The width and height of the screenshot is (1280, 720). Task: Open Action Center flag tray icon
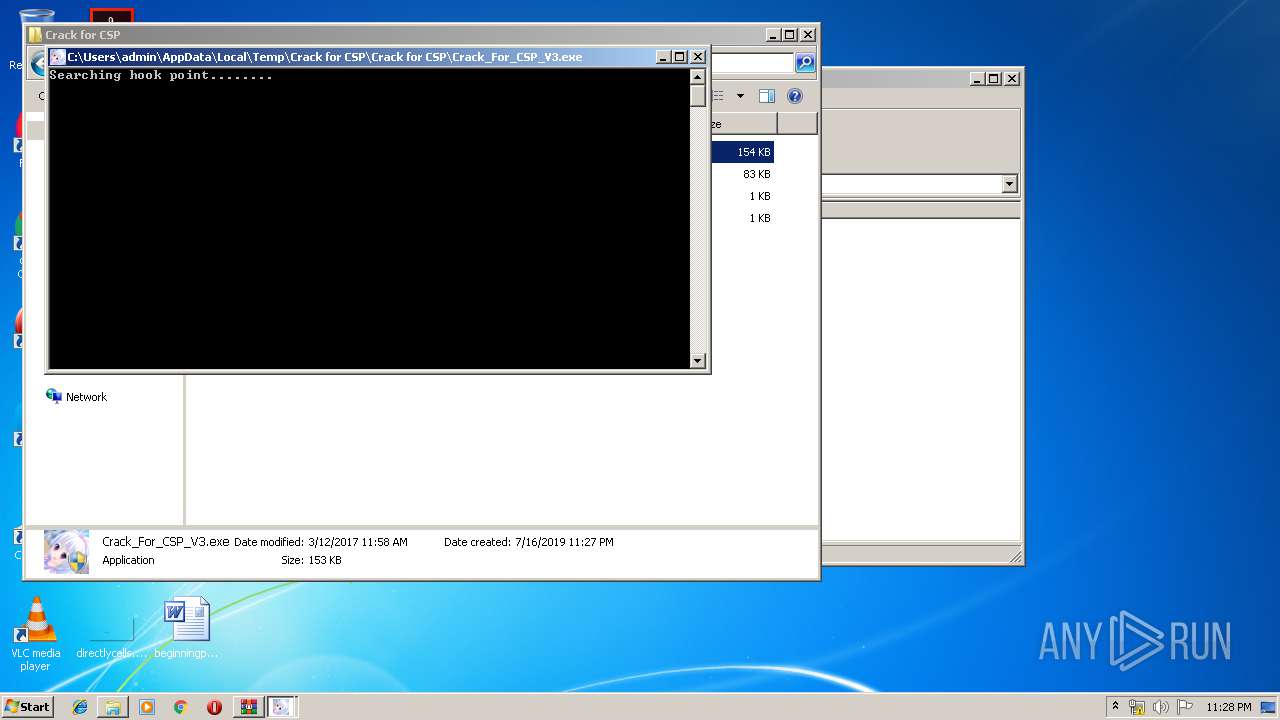(x=1185, y=707)
